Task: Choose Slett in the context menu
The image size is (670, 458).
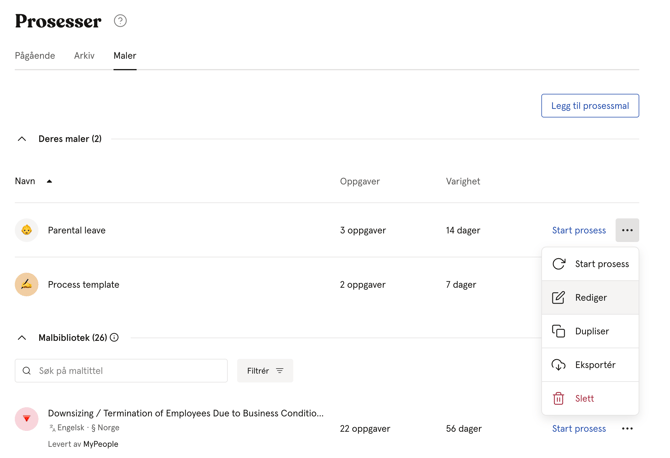Action: [x=590, y=399]
